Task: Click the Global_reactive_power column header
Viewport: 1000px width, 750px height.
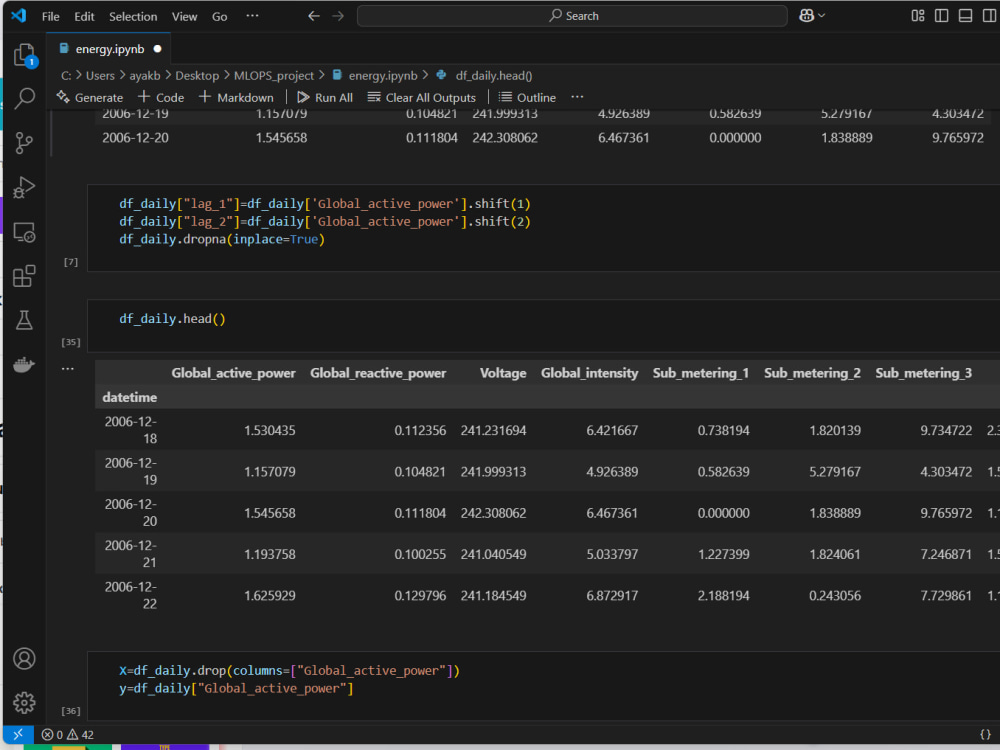Action: (378, 373)
